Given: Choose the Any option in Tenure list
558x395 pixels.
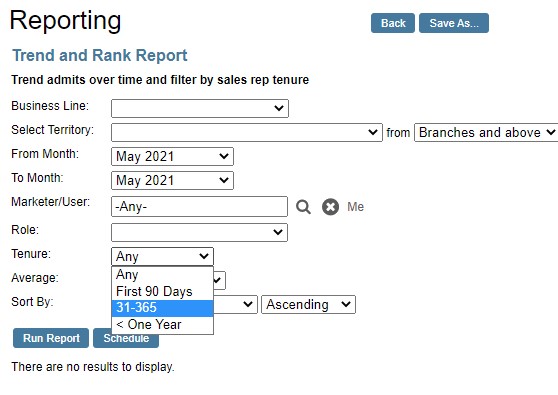Looking at the screenshot, I should point(162,275).
